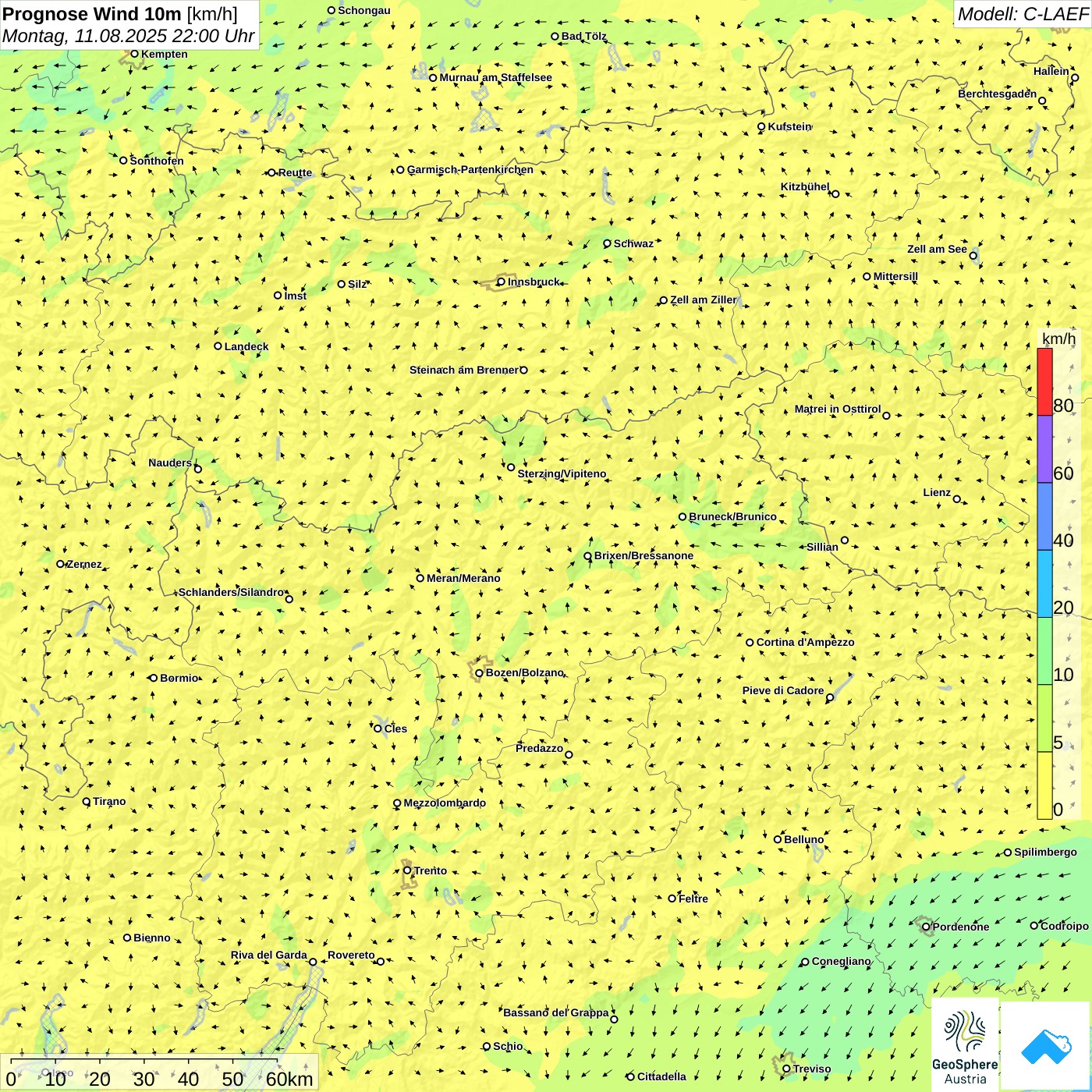The height and width of the screenshot is (1092, 1092).
Task: Click the Nauders town label
Action: tap(170, 463)
